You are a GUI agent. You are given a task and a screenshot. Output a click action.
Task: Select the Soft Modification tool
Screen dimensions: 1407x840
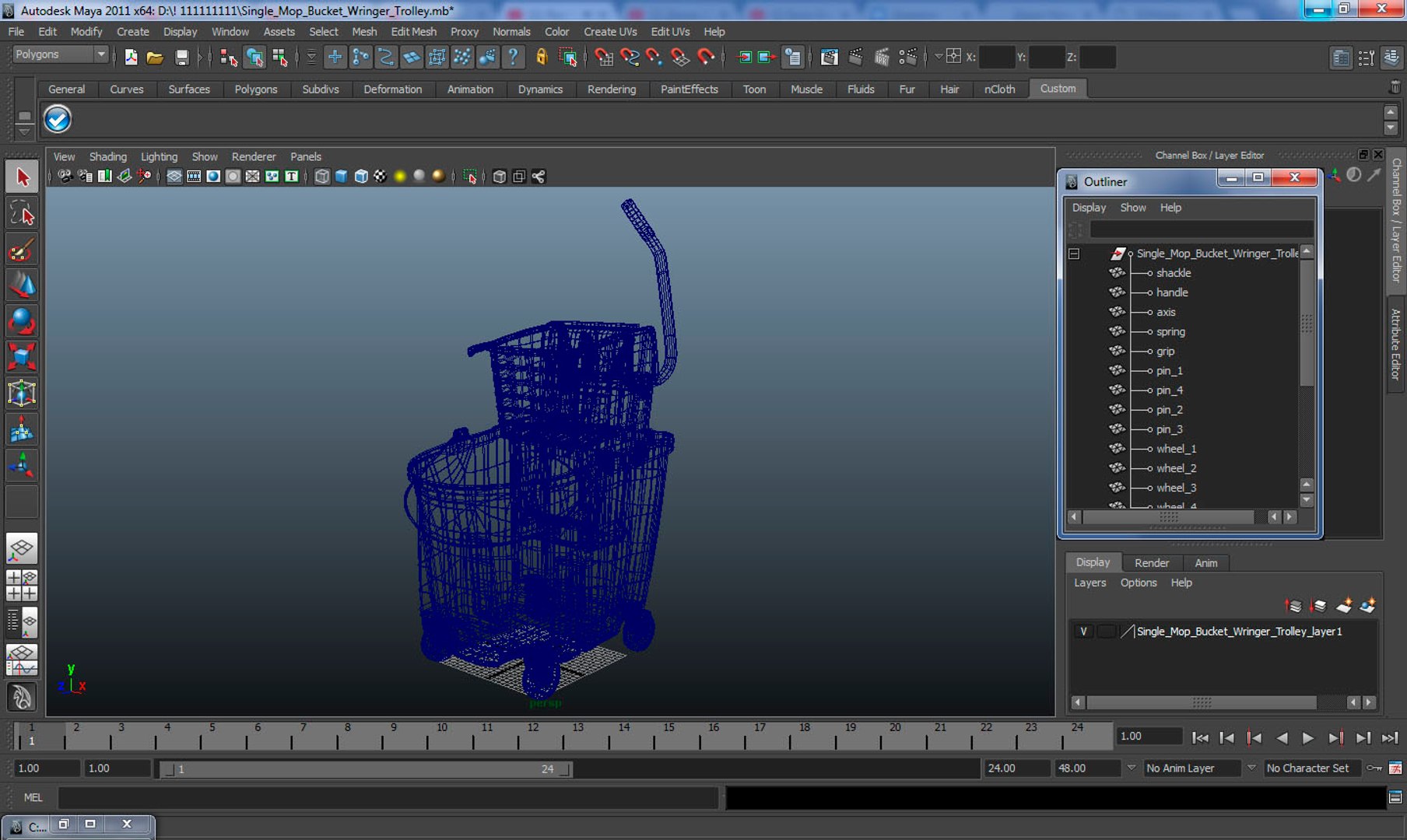pyautogui.click(x=22, y=429)
